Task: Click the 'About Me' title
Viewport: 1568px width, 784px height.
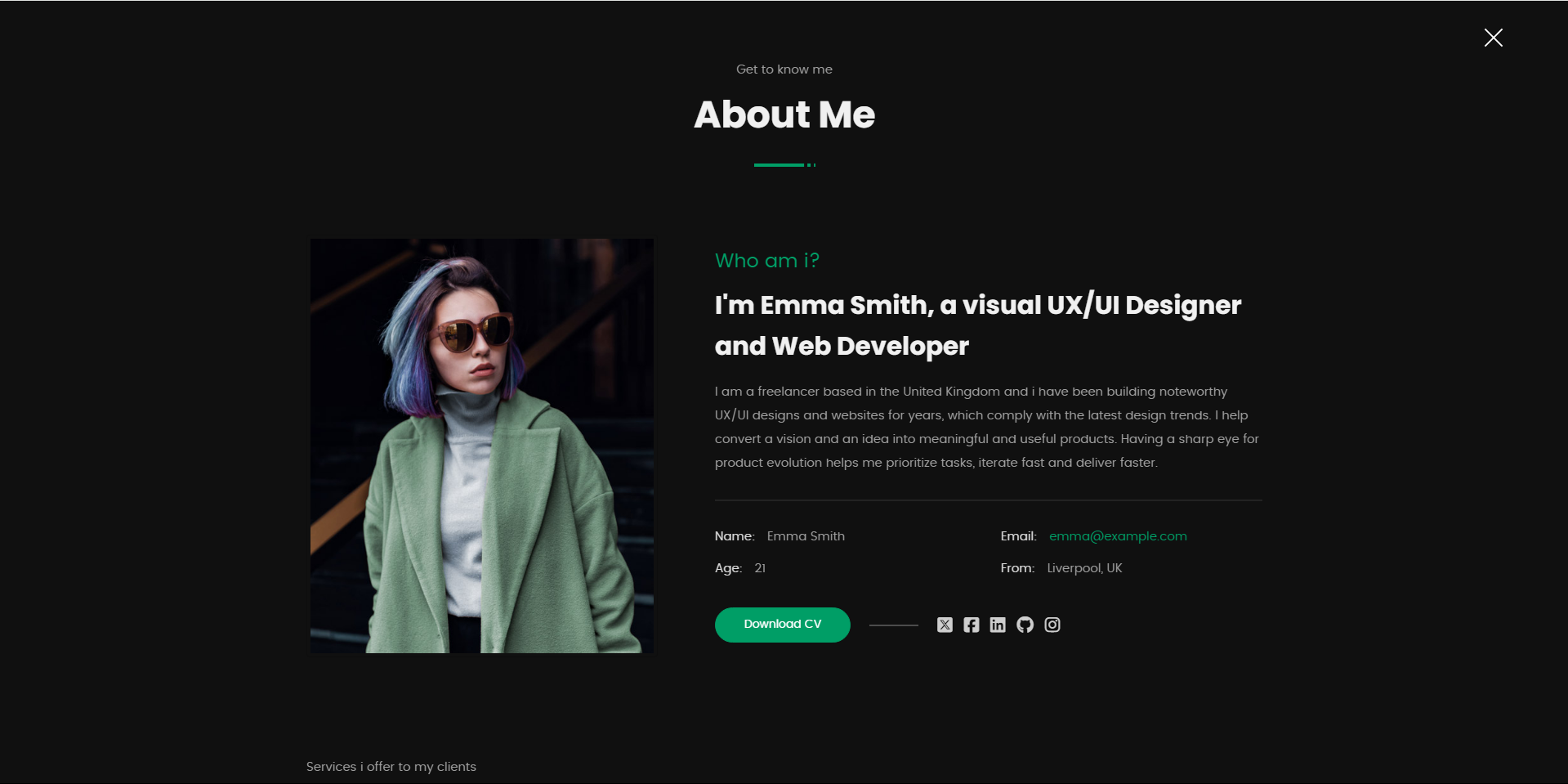Action: (x=784, y=114)
